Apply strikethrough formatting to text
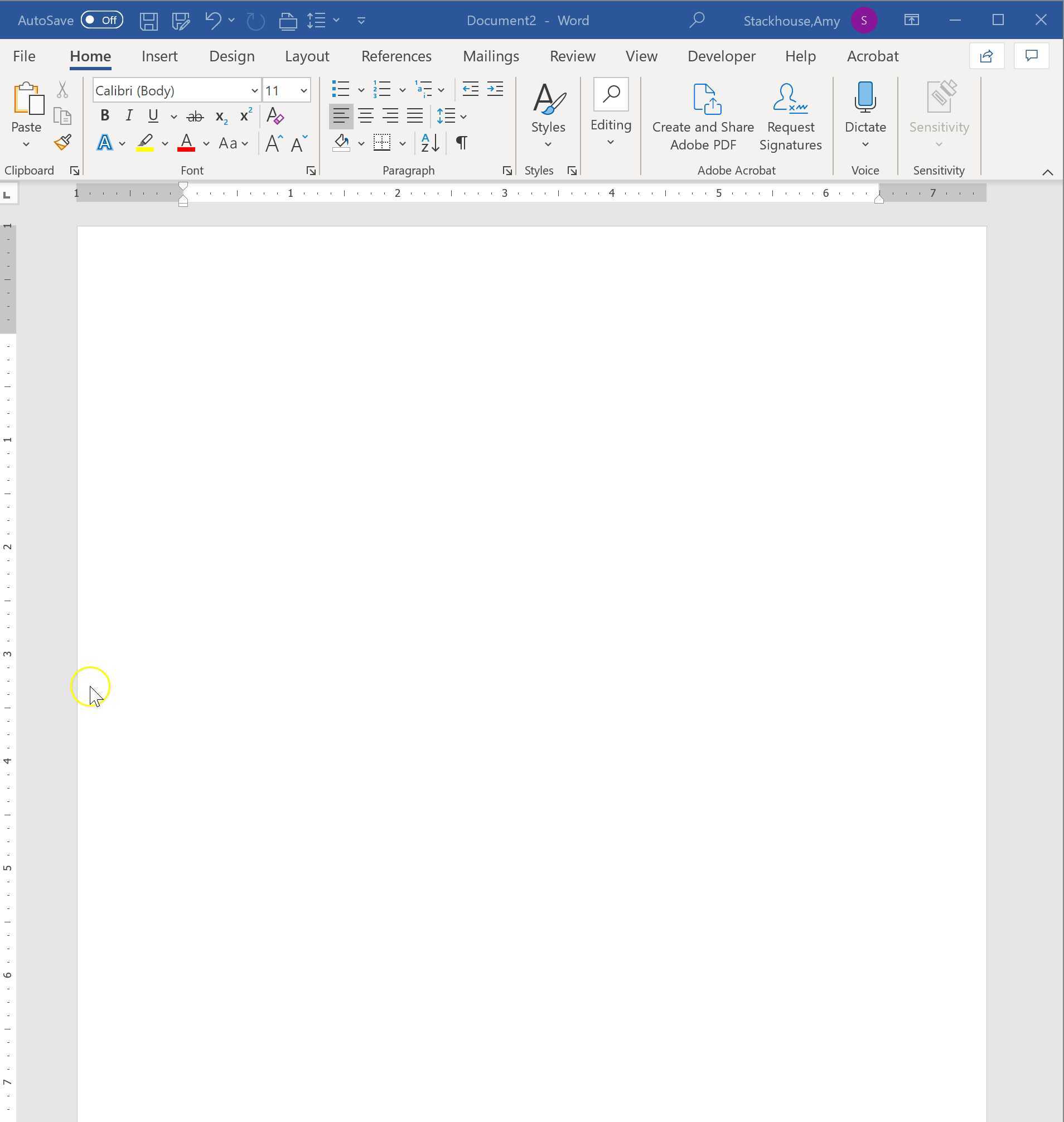 195,117
